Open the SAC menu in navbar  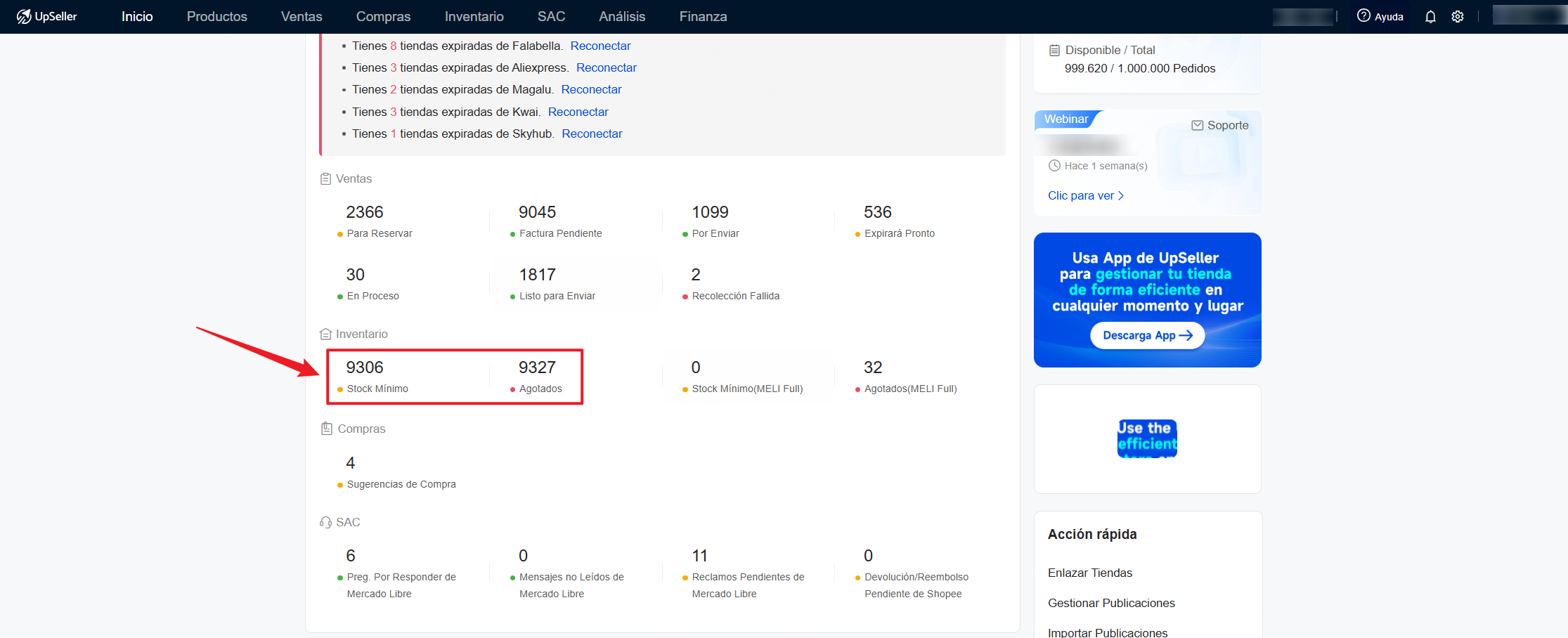[552, 16]
